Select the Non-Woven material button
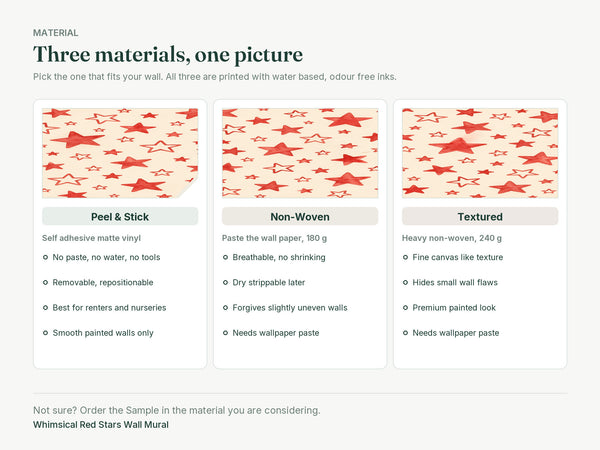 click(300, 217)
